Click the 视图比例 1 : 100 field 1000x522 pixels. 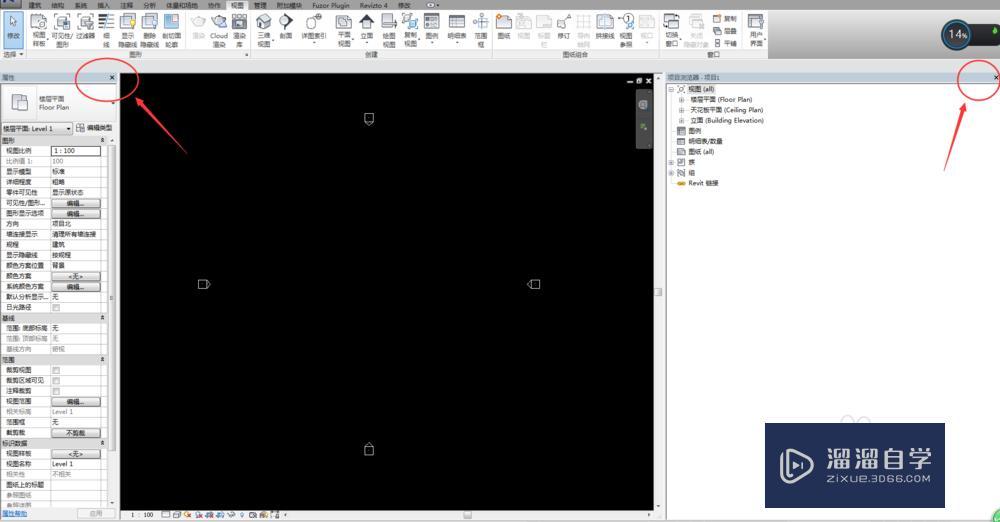(x=75, y=151)
